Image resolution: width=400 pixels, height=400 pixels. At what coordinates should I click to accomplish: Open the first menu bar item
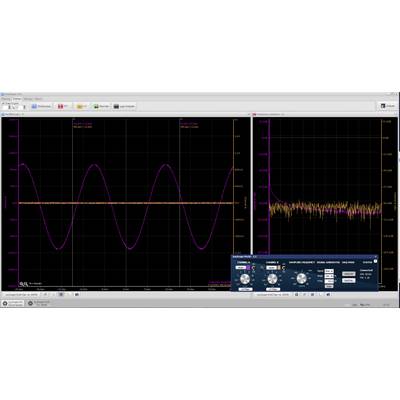point(6,99)
